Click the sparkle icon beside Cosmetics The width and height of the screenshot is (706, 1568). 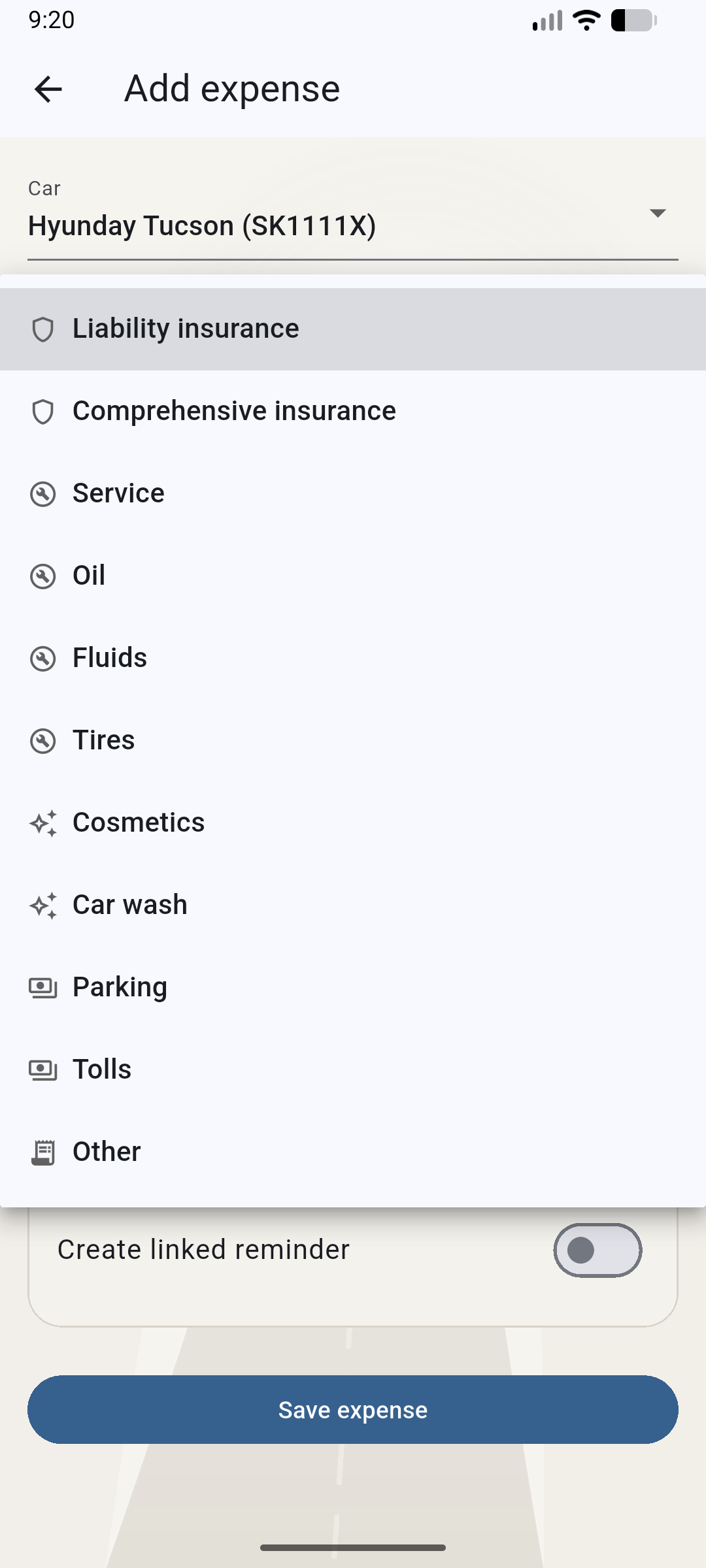[43, 823]
